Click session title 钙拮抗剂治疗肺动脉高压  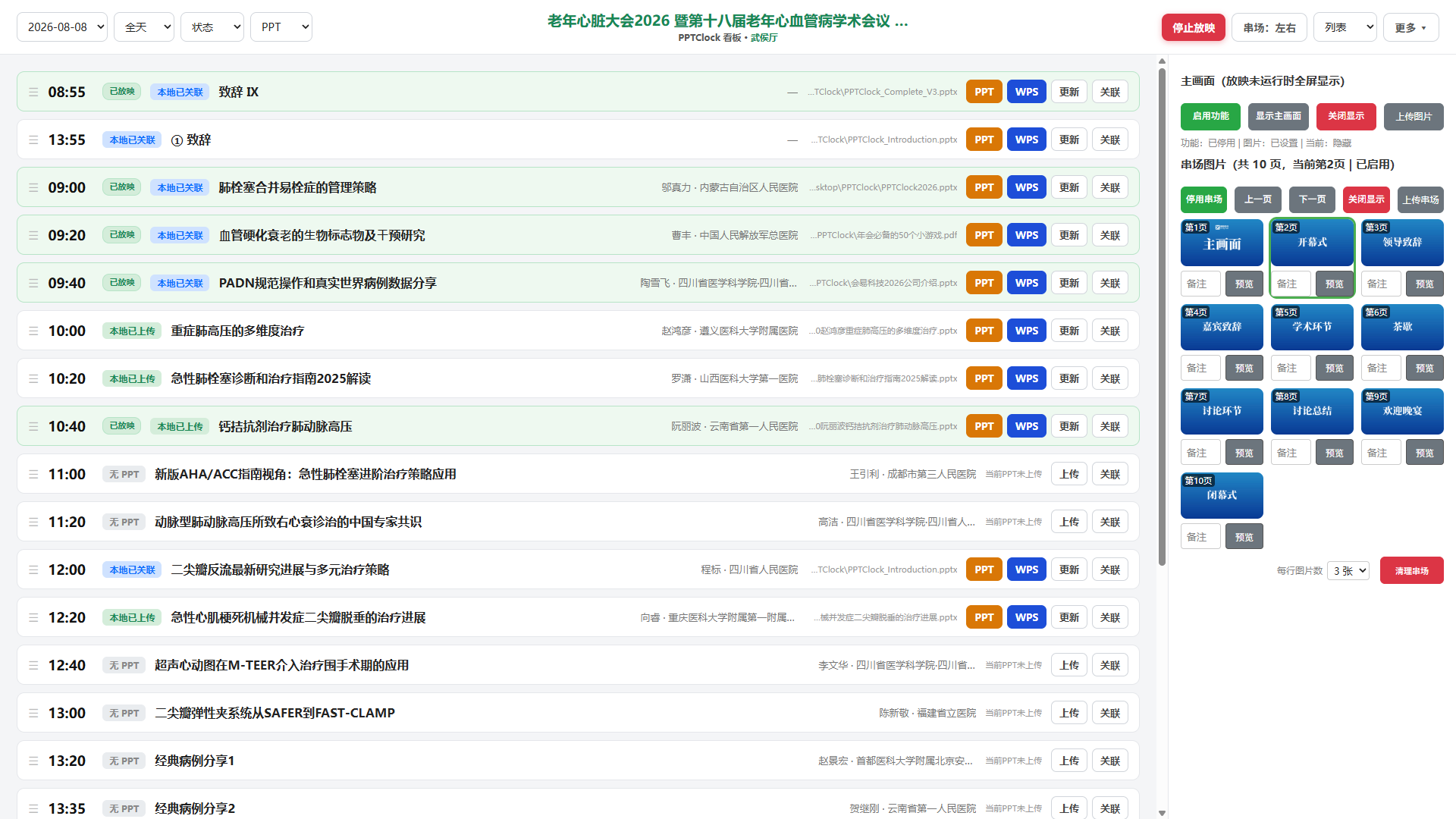[285, 426]
